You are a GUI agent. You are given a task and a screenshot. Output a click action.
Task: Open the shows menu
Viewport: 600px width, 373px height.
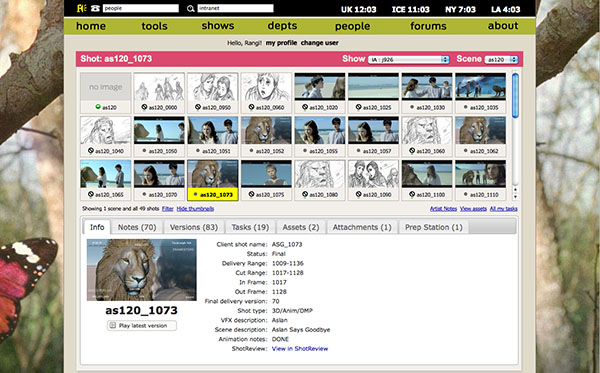click(218, 26)
